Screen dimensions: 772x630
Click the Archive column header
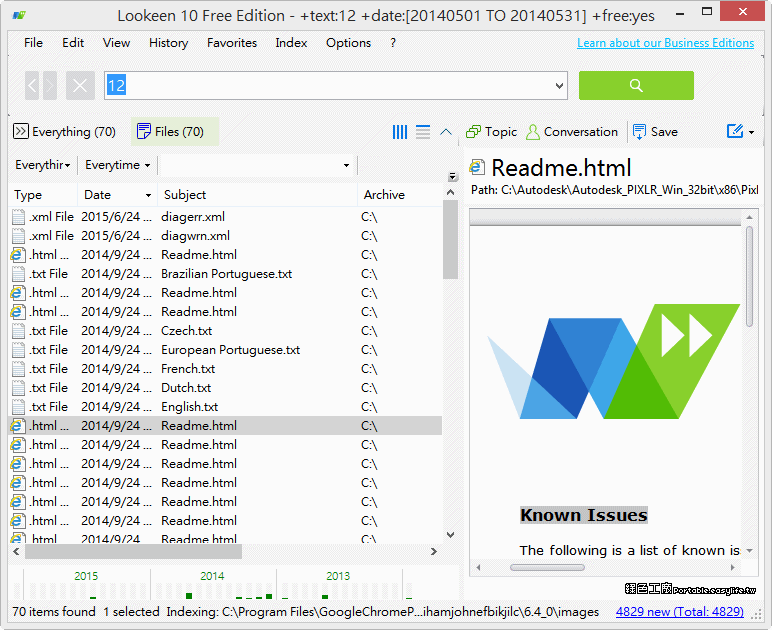click(x=399, y=195)
